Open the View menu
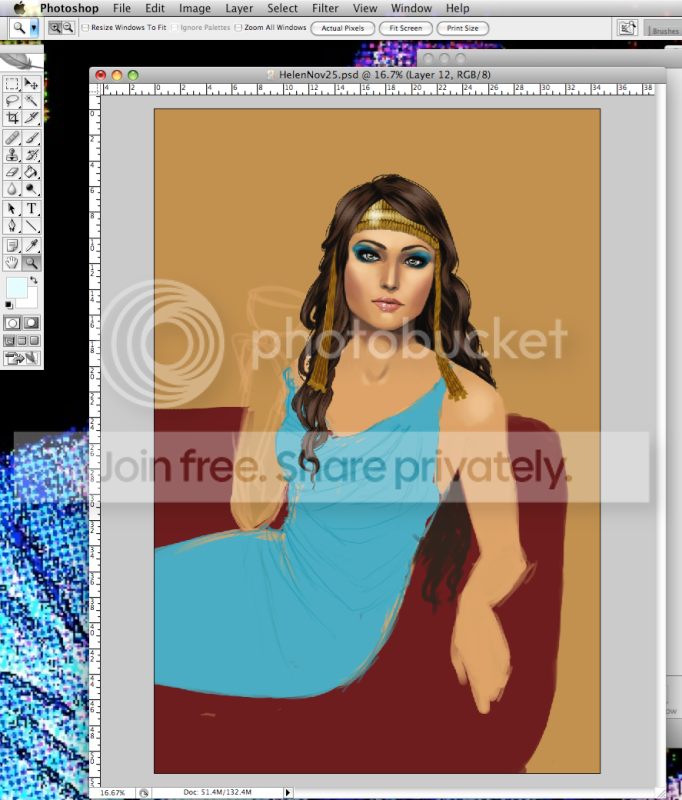682x800 pixels. [x=365, y=8]
